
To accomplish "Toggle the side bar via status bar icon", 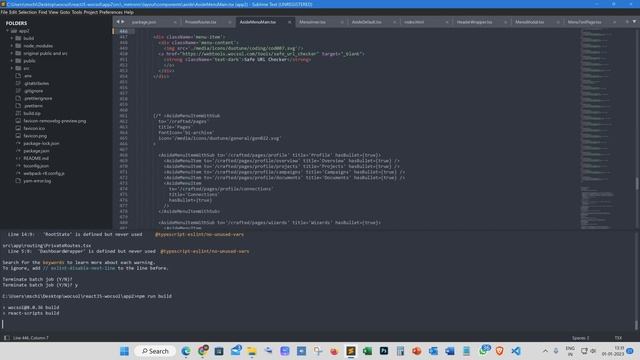I will [x=6, y=338].
